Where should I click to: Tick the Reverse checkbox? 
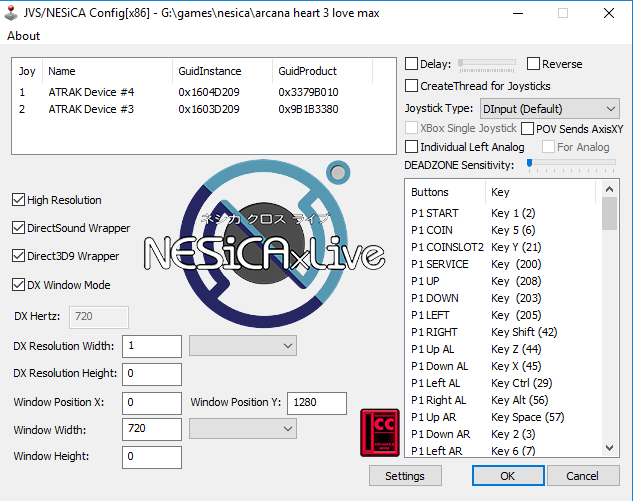pyautogui.click(x=533, y=63)
